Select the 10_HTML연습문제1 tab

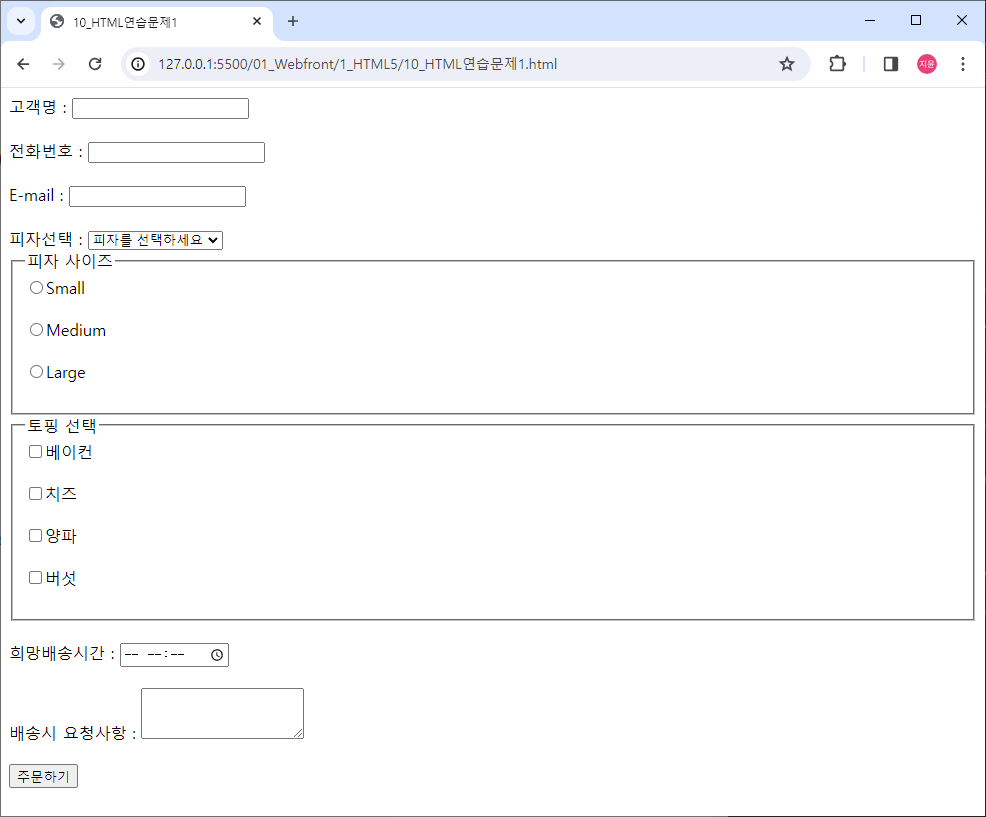157,22
